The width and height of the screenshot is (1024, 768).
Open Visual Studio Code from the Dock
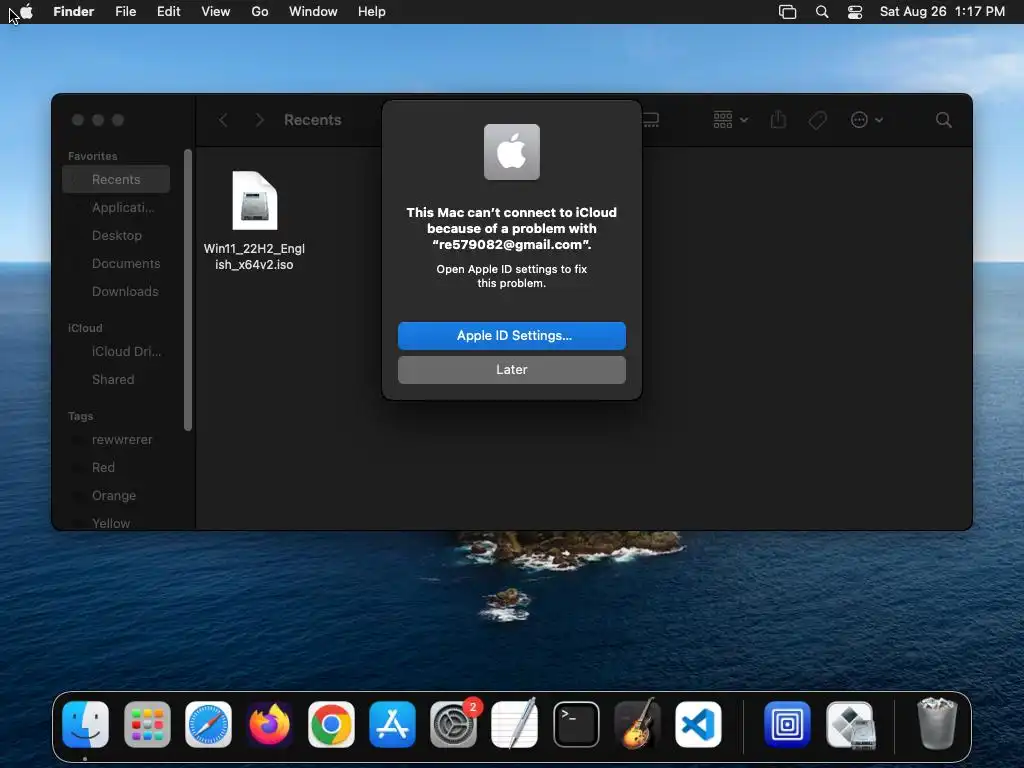tap(698, 724)
